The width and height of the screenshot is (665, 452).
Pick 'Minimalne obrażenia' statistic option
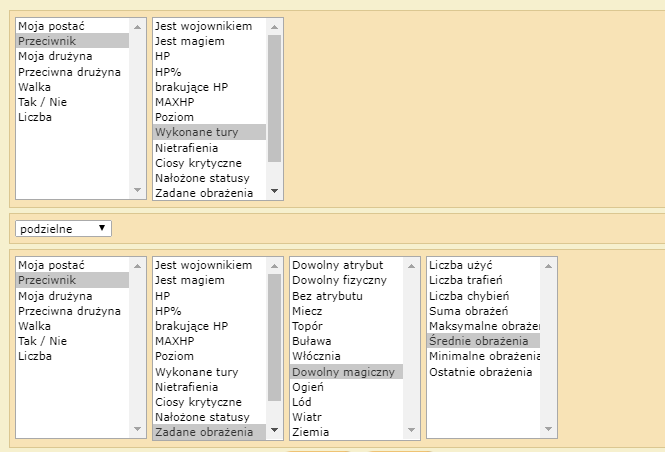click(x=483, y=356)
